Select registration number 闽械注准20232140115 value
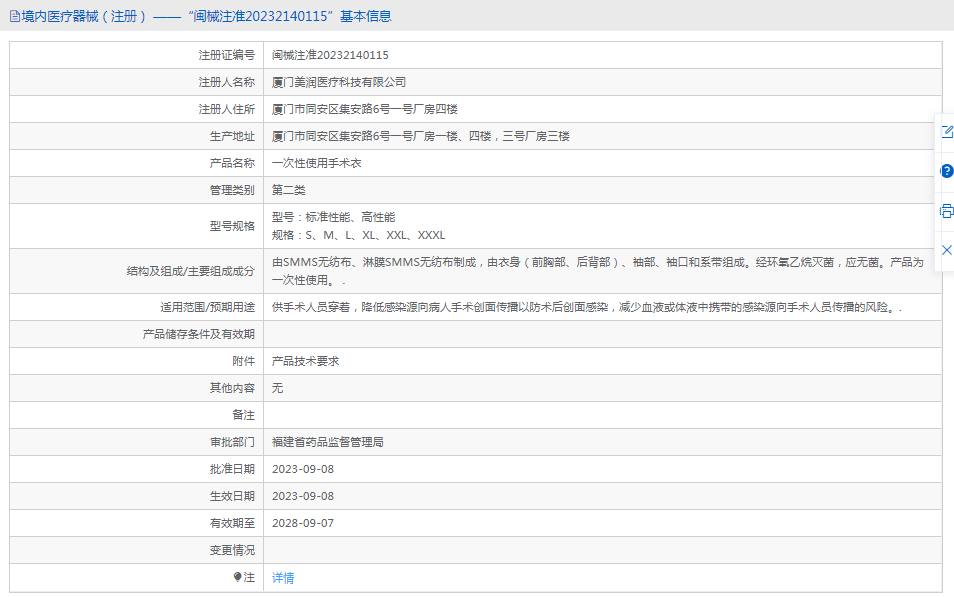 [330, 55]
